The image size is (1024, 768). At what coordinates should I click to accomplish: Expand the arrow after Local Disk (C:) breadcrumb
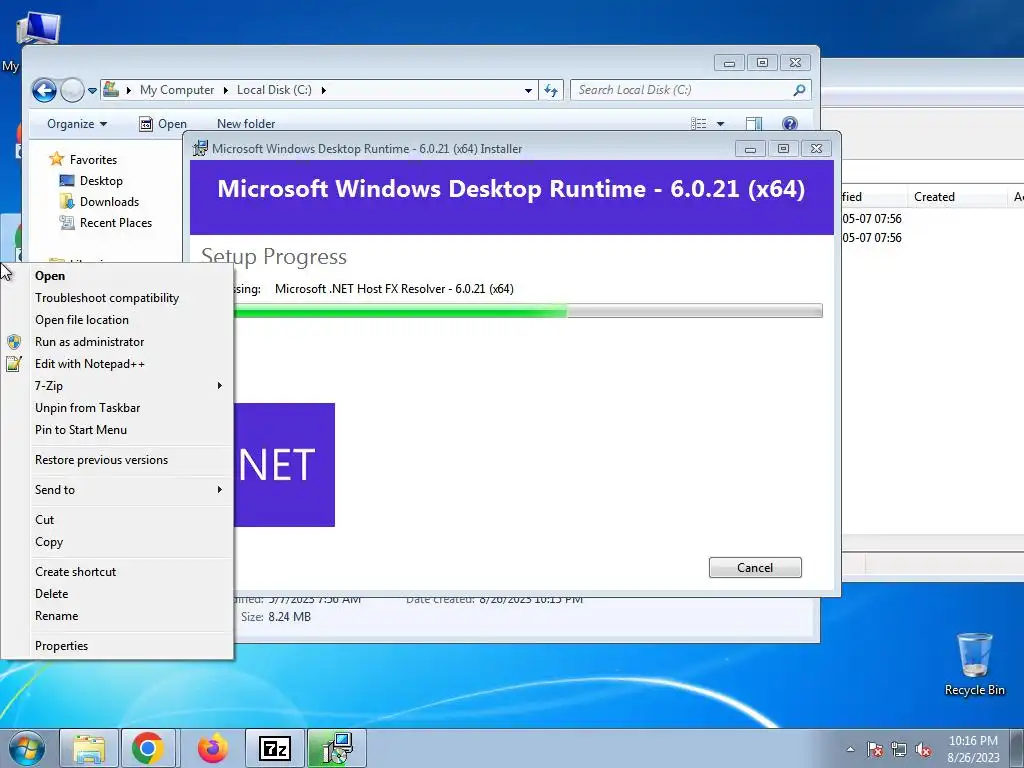[x=323, y=90]
